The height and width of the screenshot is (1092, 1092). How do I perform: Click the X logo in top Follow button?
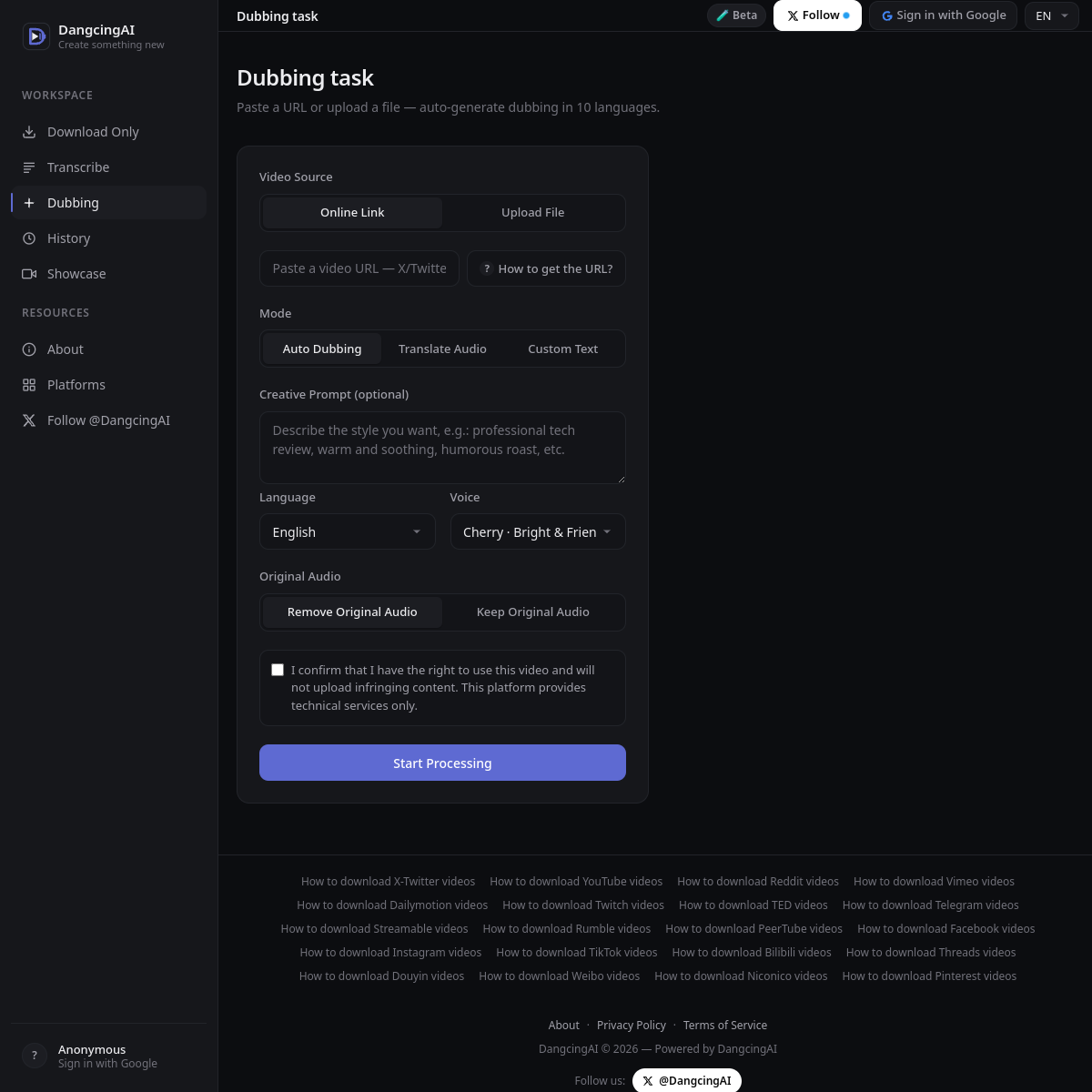point(793,15)
